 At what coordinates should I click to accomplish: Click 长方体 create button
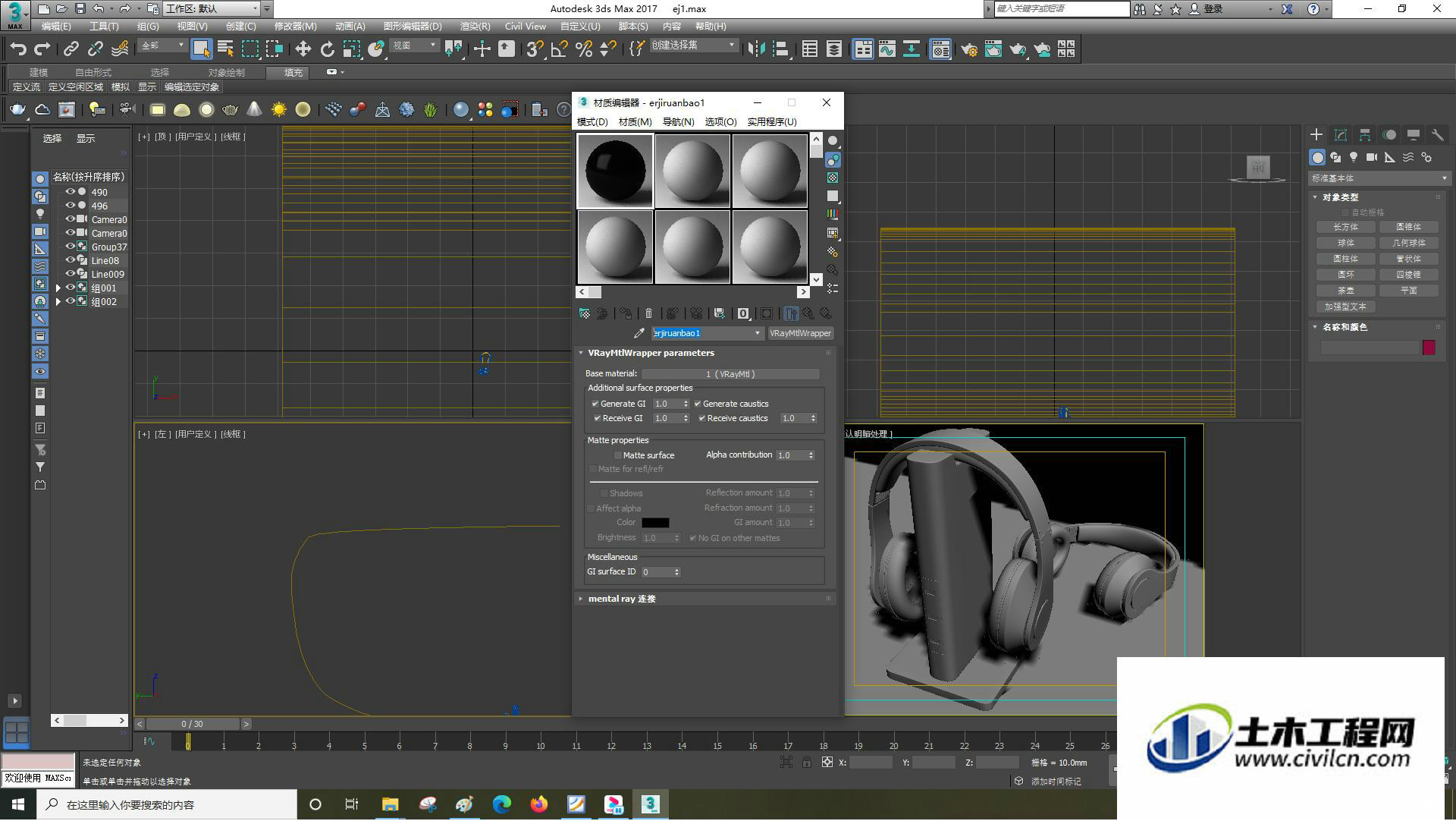click(x=1346, y=227)
